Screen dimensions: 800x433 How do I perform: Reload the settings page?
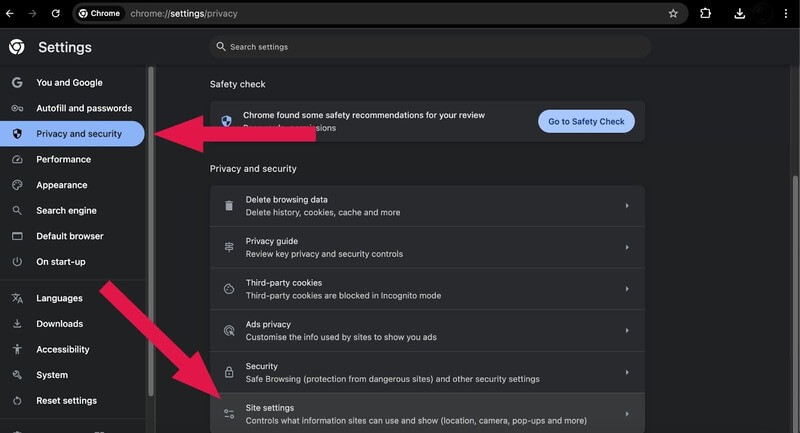(56, 13)
